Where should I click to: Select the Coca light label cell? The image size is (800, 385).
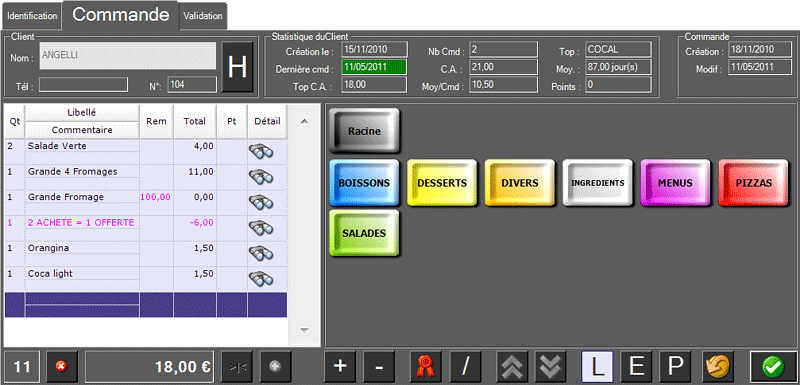(82, 273)
